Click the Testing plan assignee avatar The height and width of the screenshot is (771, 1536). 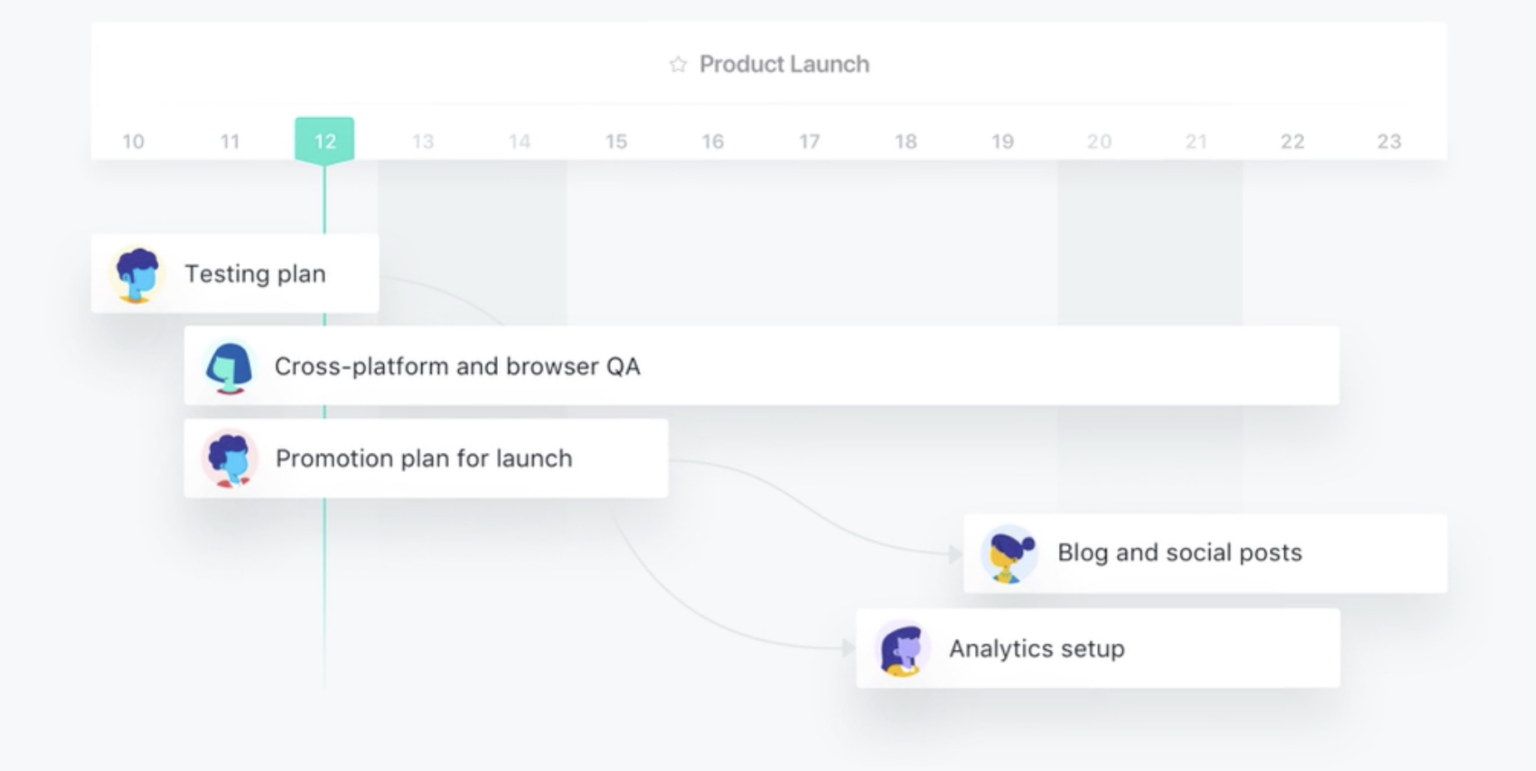pyautogui.click(x=136, y=275)
